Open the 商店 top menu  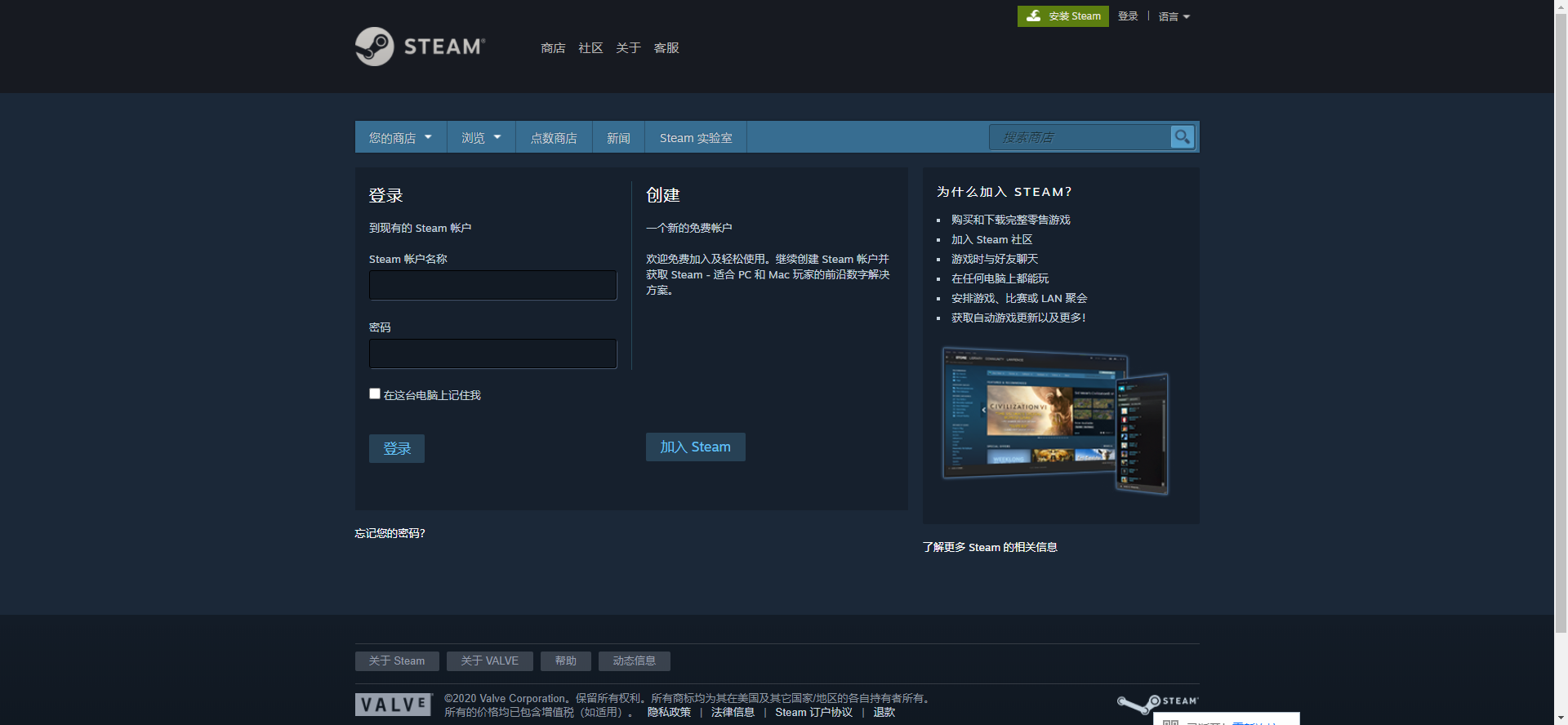coord(553,48)
